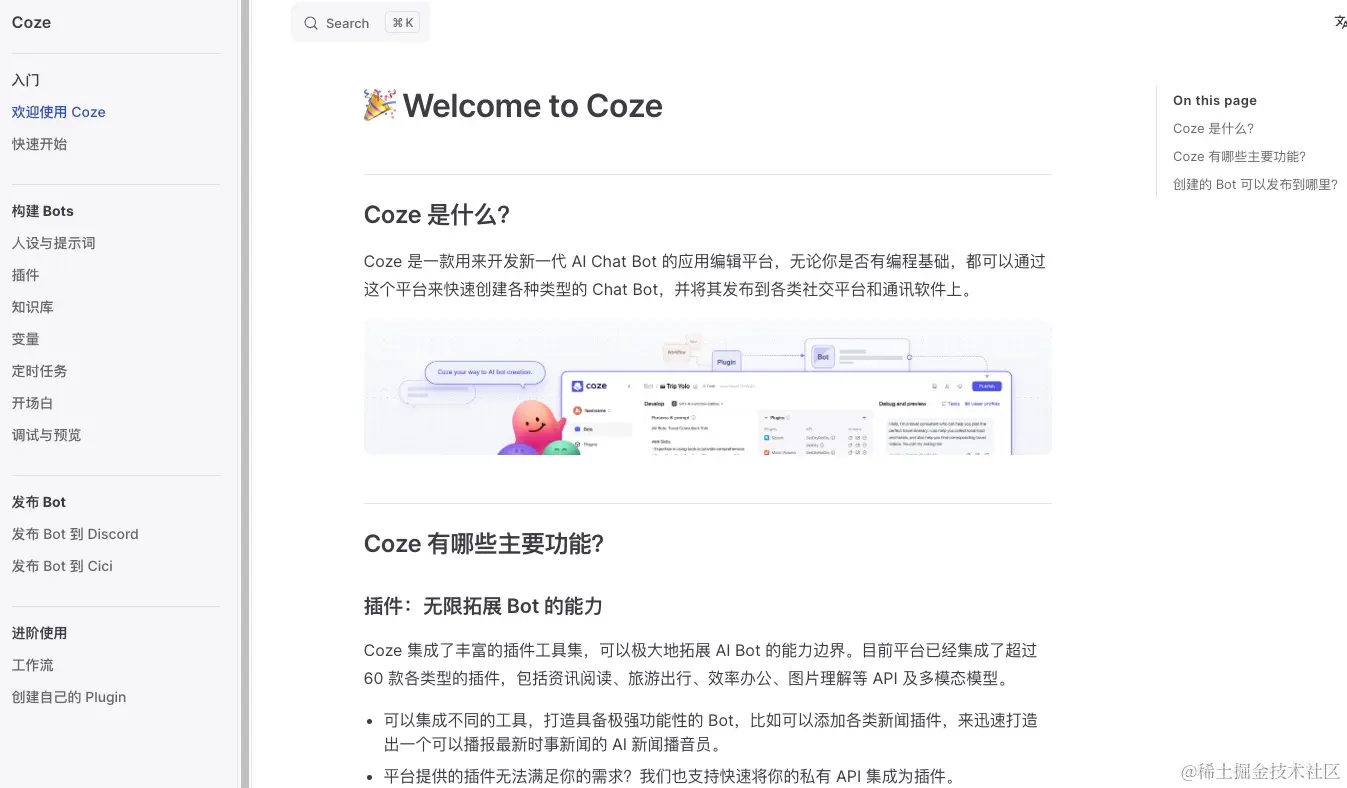Open the 定时任务 sidebar page
The width and height of the screenshot is (1347, 788).
(40, 371)
